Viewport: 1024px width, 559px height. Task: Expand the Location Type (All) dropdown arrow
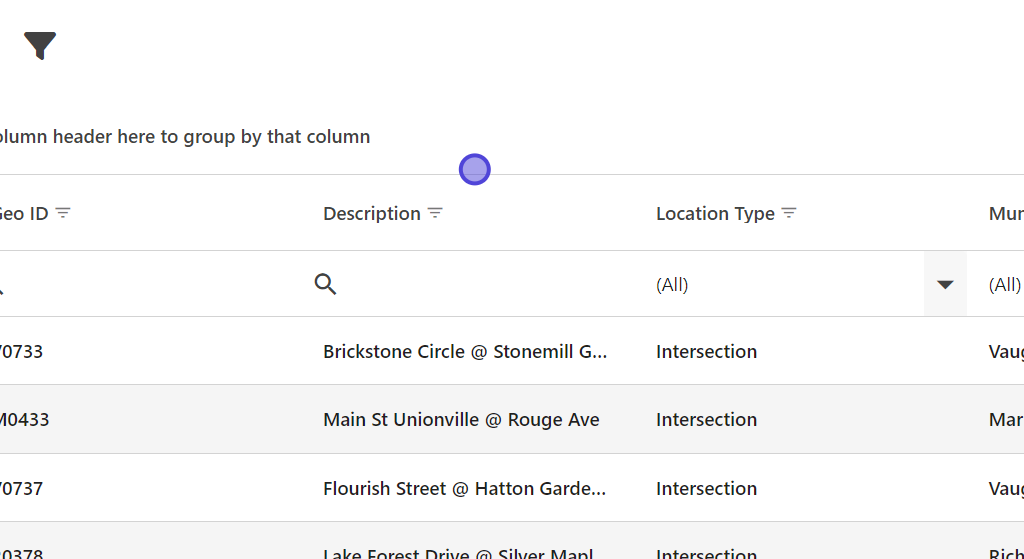click(945, 284)
